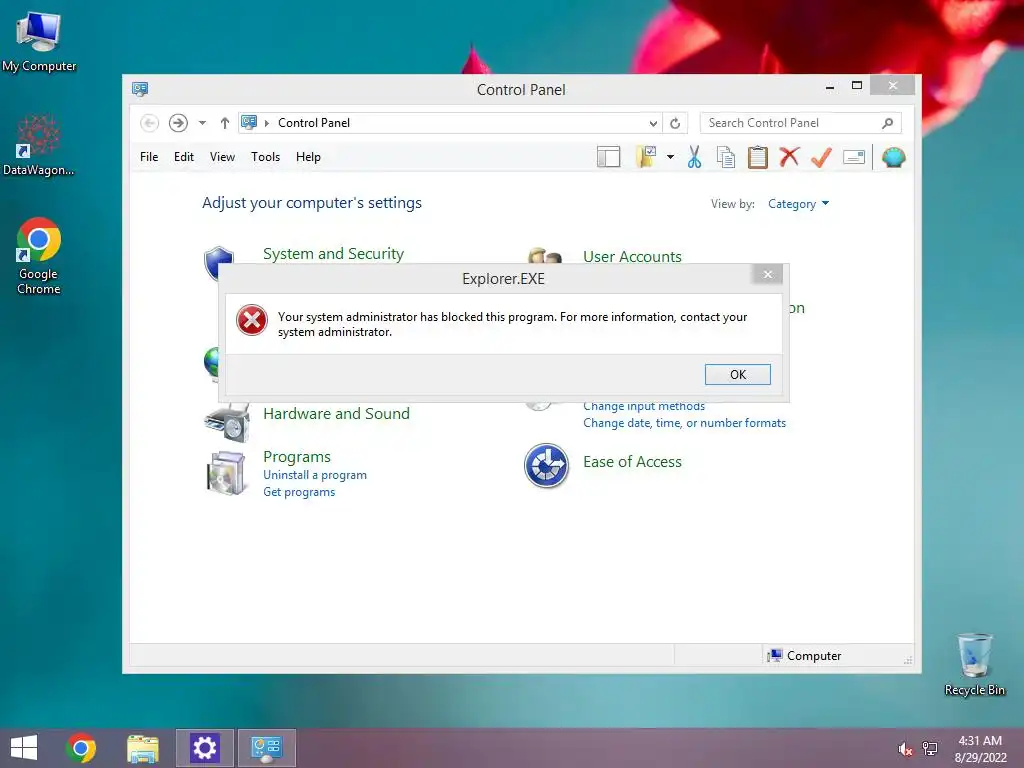Click the folder options toolbar icon

(x=646, y=157)
